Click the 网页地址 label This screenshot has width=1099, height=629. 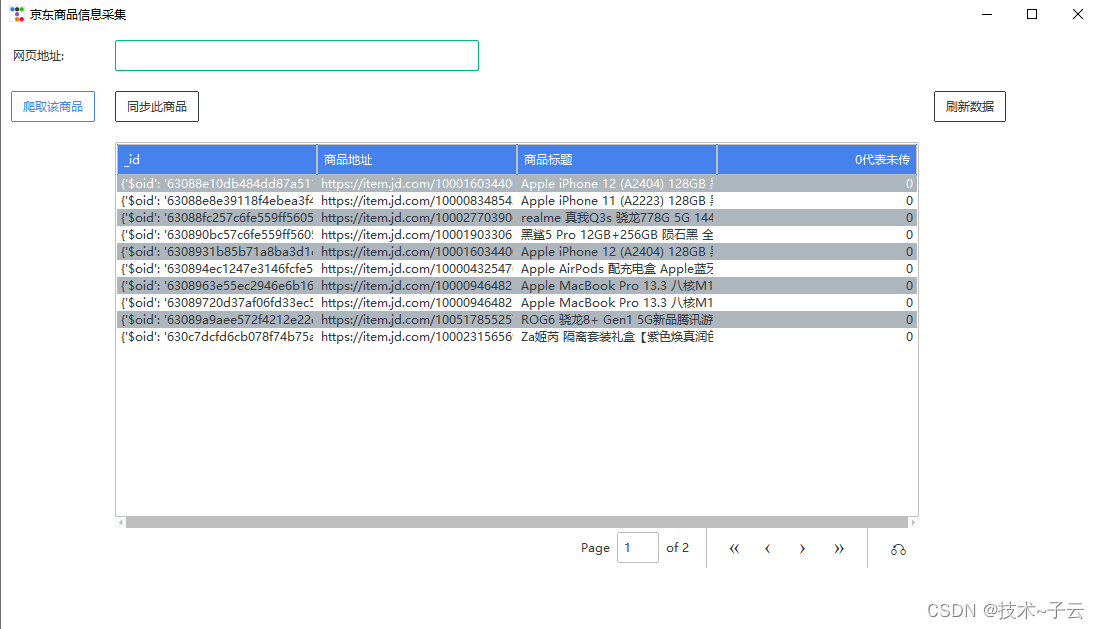[x=39, y=56]
